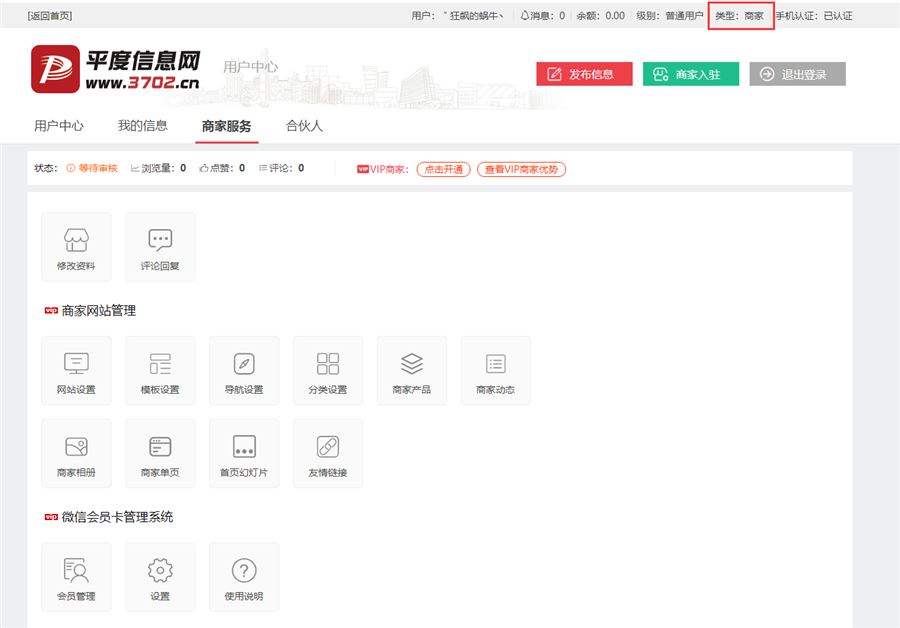Click the 点击开通 VIP button

[x=444, y=169]
